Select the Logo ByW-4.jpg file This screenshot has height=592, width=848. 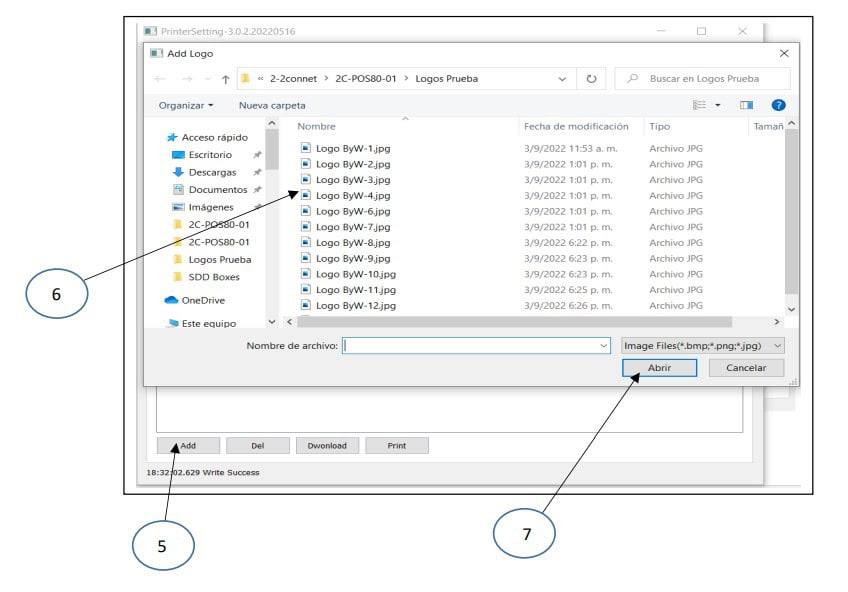[x=352, y=196]
